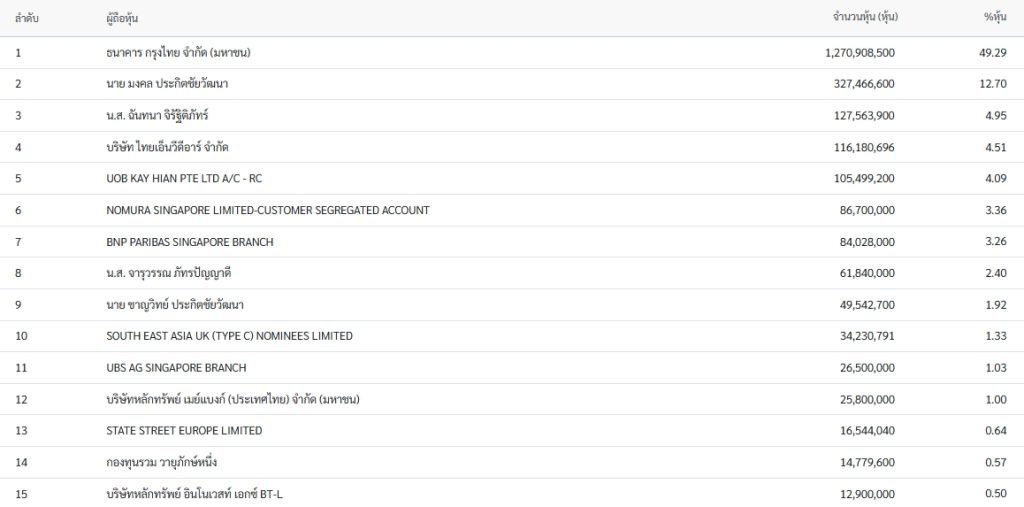This screenshot has height=507, width=1024.
Task: Click share count 12,900,000
Action: (x=867, y=494)
